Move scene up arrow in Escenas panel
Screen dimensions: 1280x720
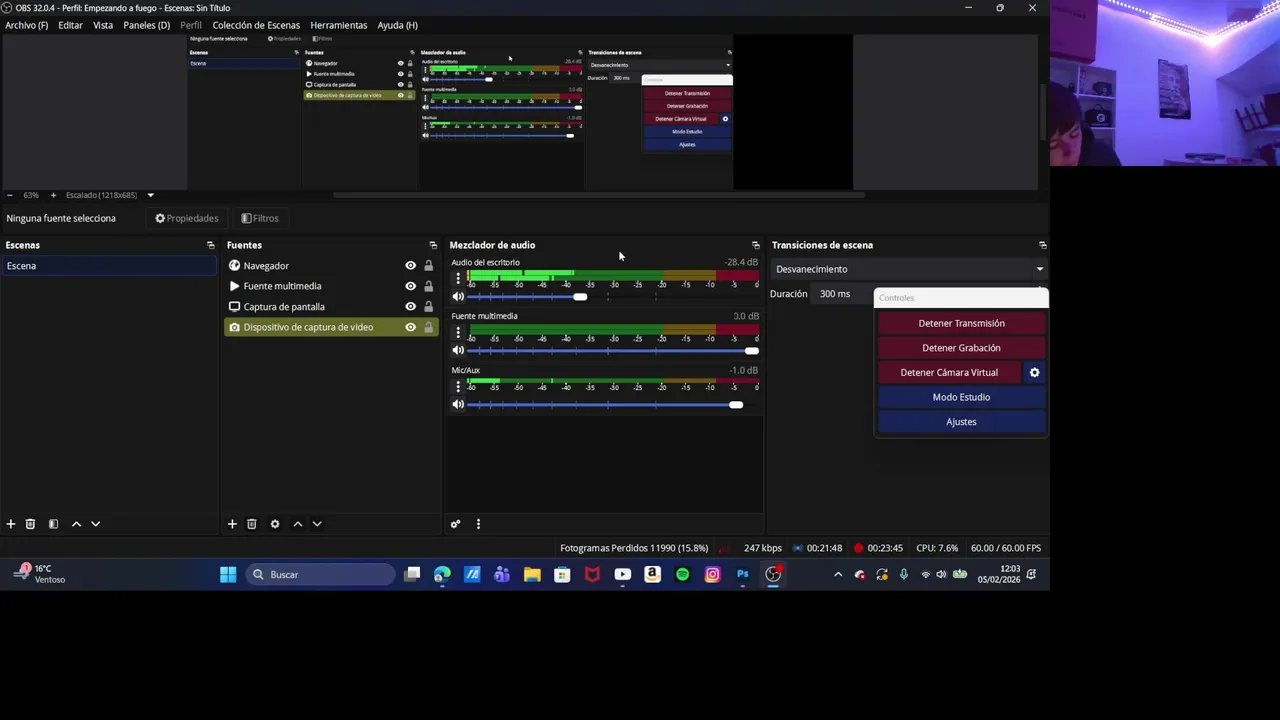[x=76, y=524]
